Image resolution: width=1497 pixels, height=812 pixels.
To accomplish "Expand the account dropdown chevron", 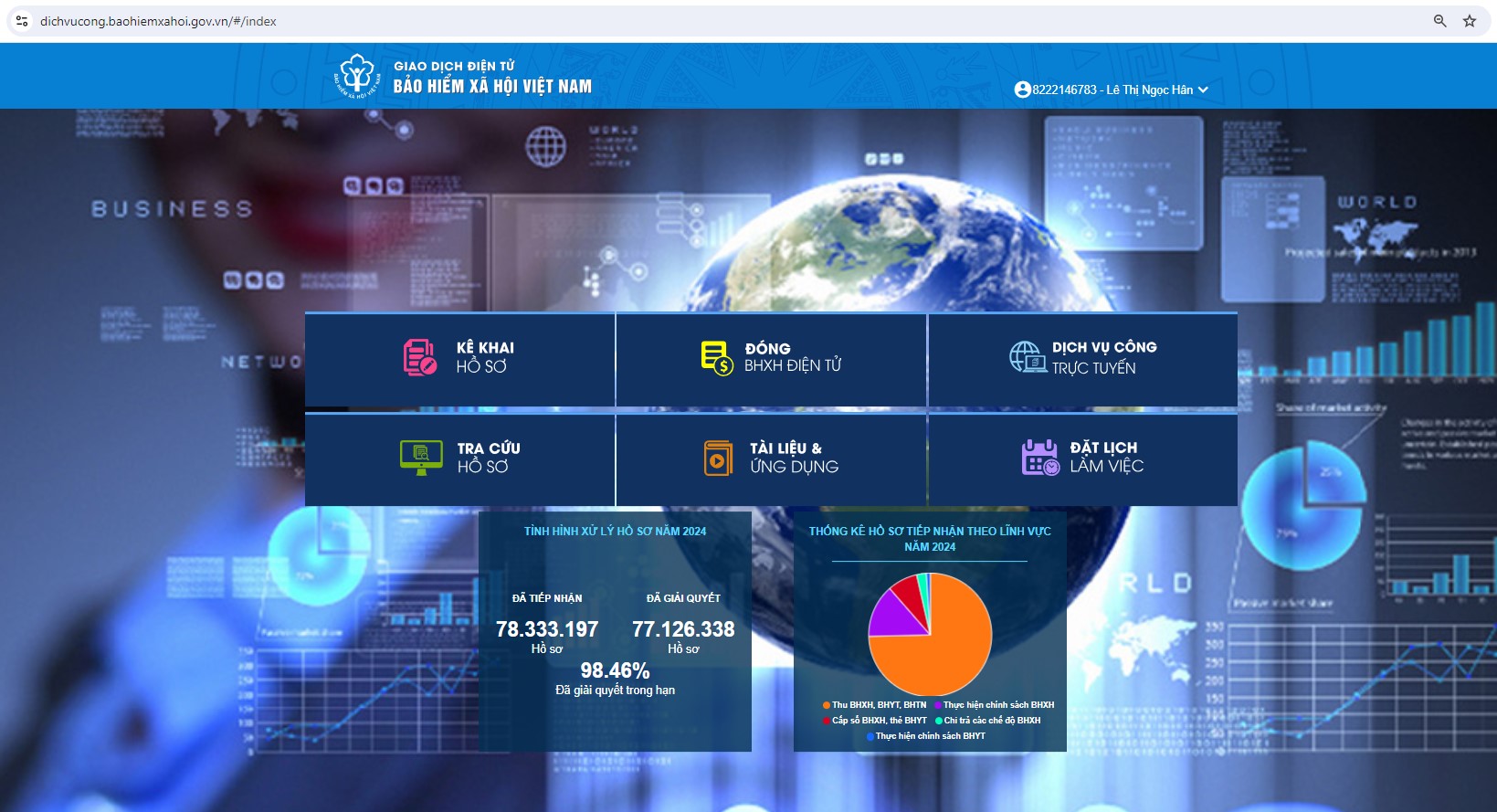I will [1203, 90].
